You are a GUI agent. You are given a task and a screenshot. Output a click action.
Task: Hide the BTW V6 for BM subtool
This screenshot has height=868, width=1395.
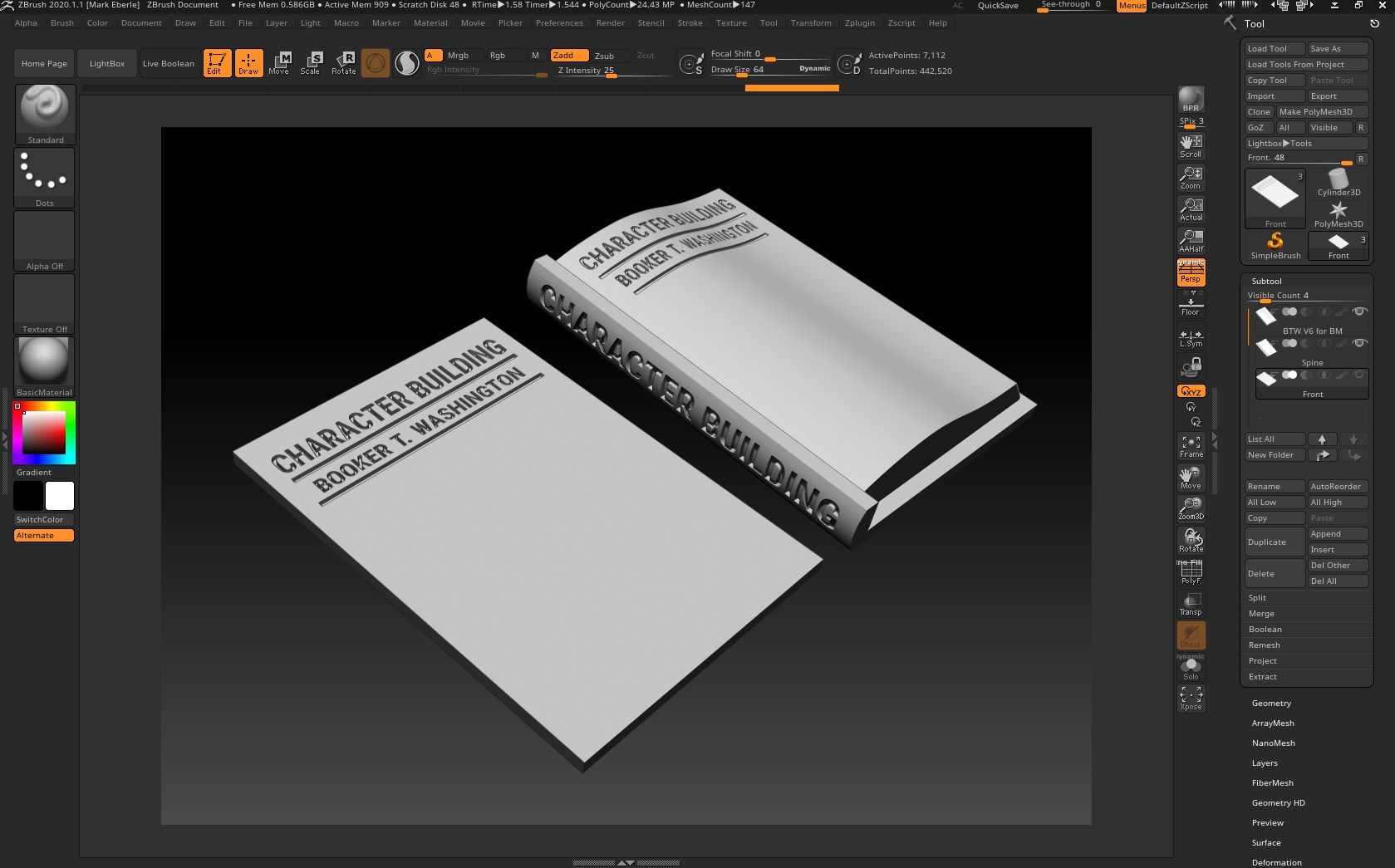tap(1359, 311)
